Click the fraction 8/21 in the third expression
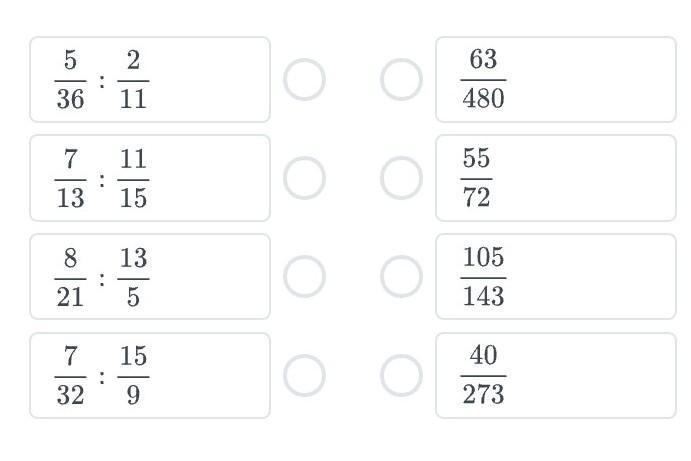 [x=70, y=277]
